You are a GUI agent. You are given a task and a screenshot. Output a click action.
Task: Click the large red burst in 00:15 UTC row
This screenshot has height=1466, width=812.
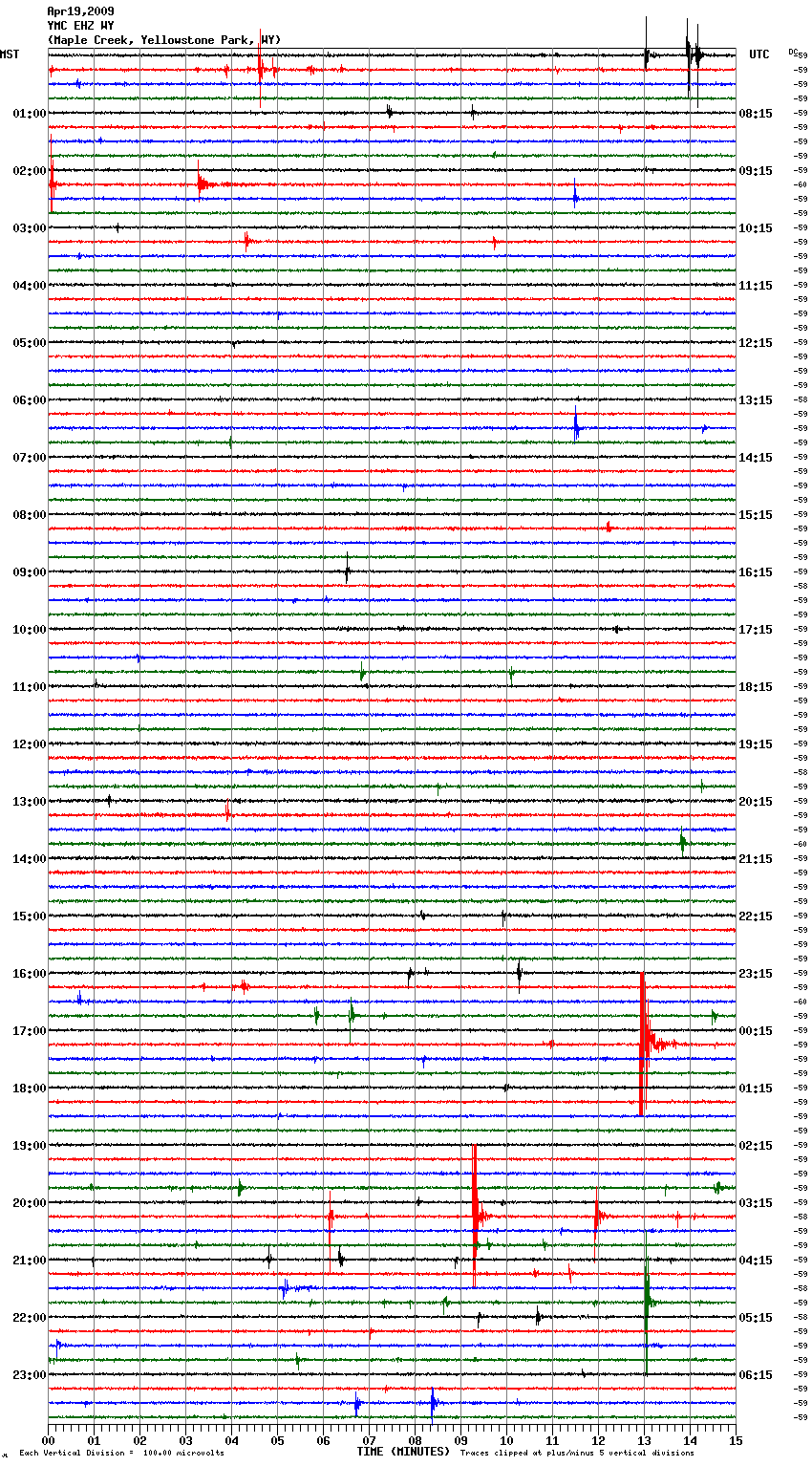[x=644, y=1044]
